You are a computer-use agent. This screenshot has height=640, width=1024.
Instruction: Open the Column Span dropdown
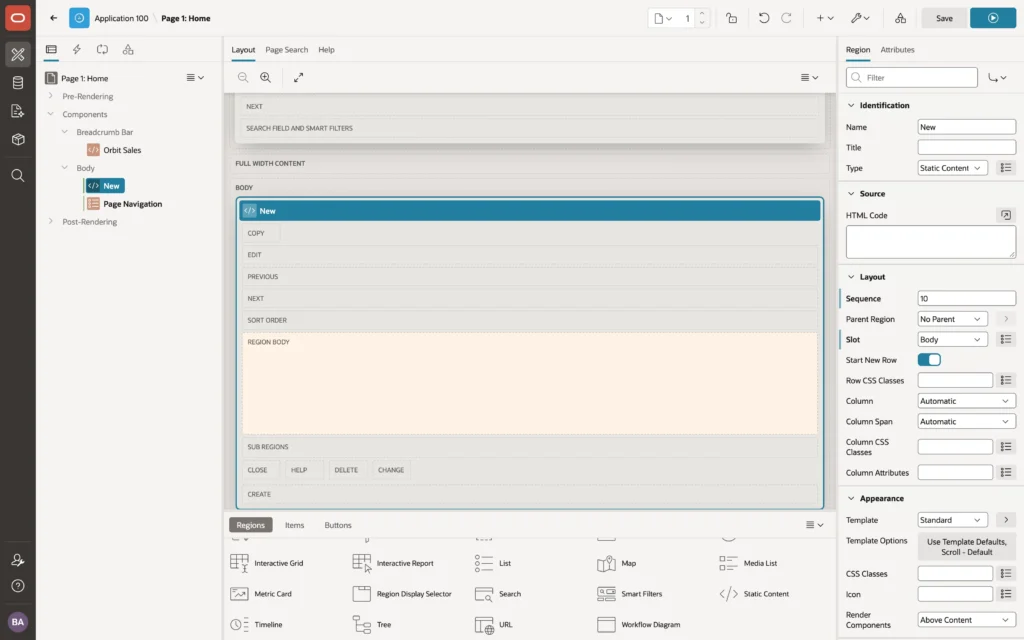tap(967, 421)
